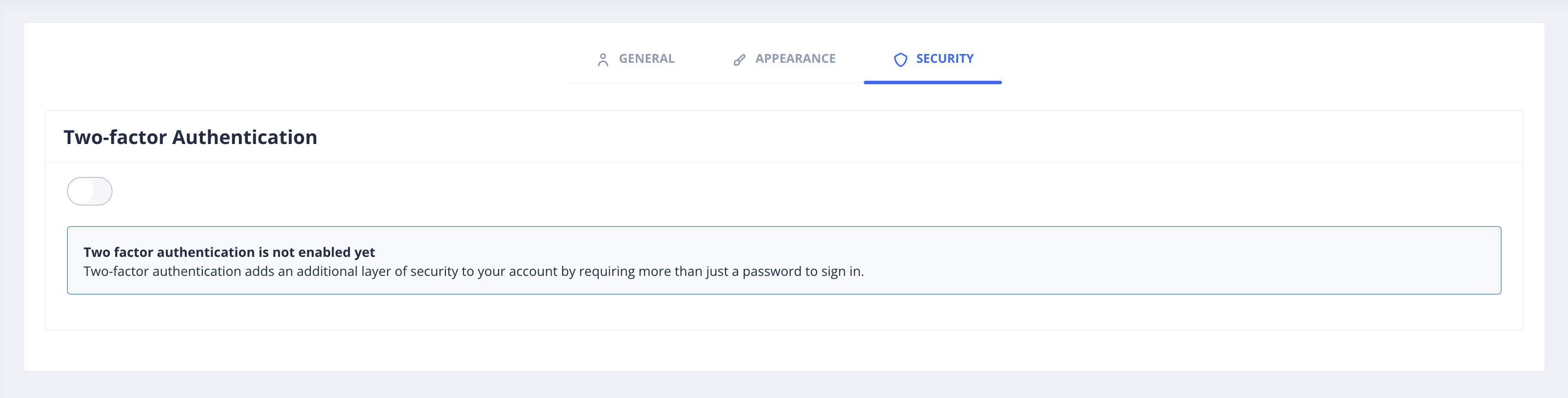Image resolution: width=1568 pixels, height=398 pixels.
Task: Click the white knob of the 2FA toggle
Action: [81, 191]
